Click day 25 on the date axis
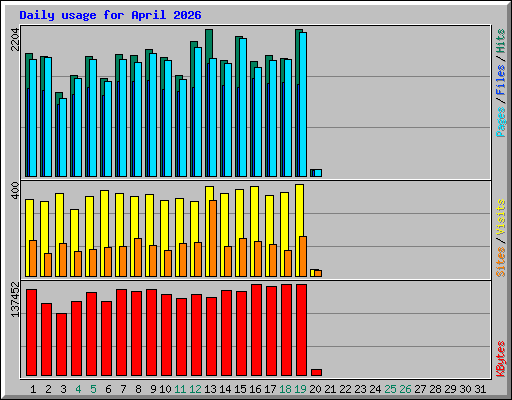 (x=390, y=389)
